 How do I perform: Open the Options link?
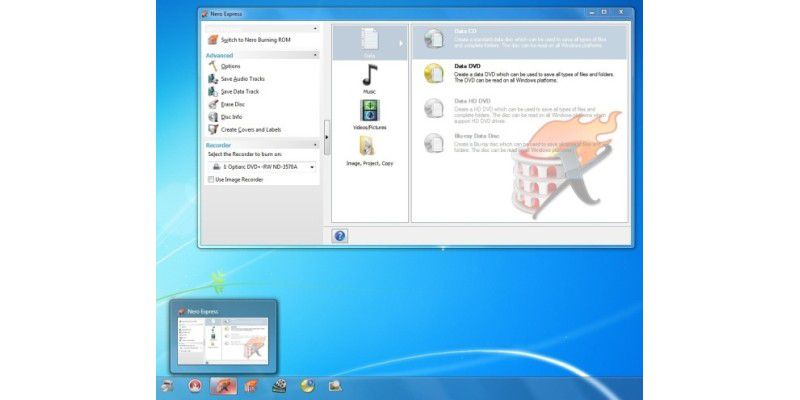pos(231,66)
